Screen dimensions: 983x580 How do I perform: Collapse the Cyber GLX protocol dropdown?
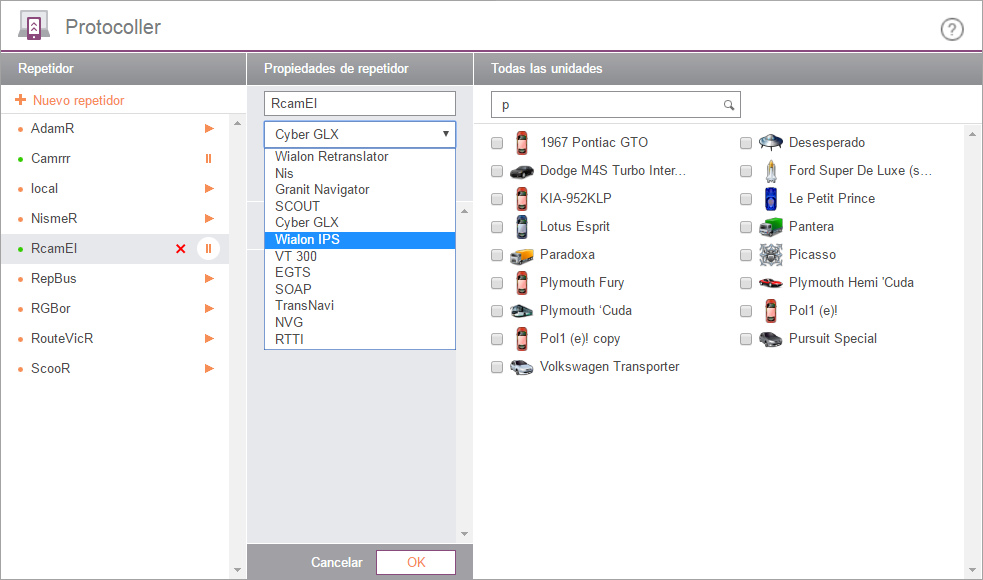(x=445, y=133)
